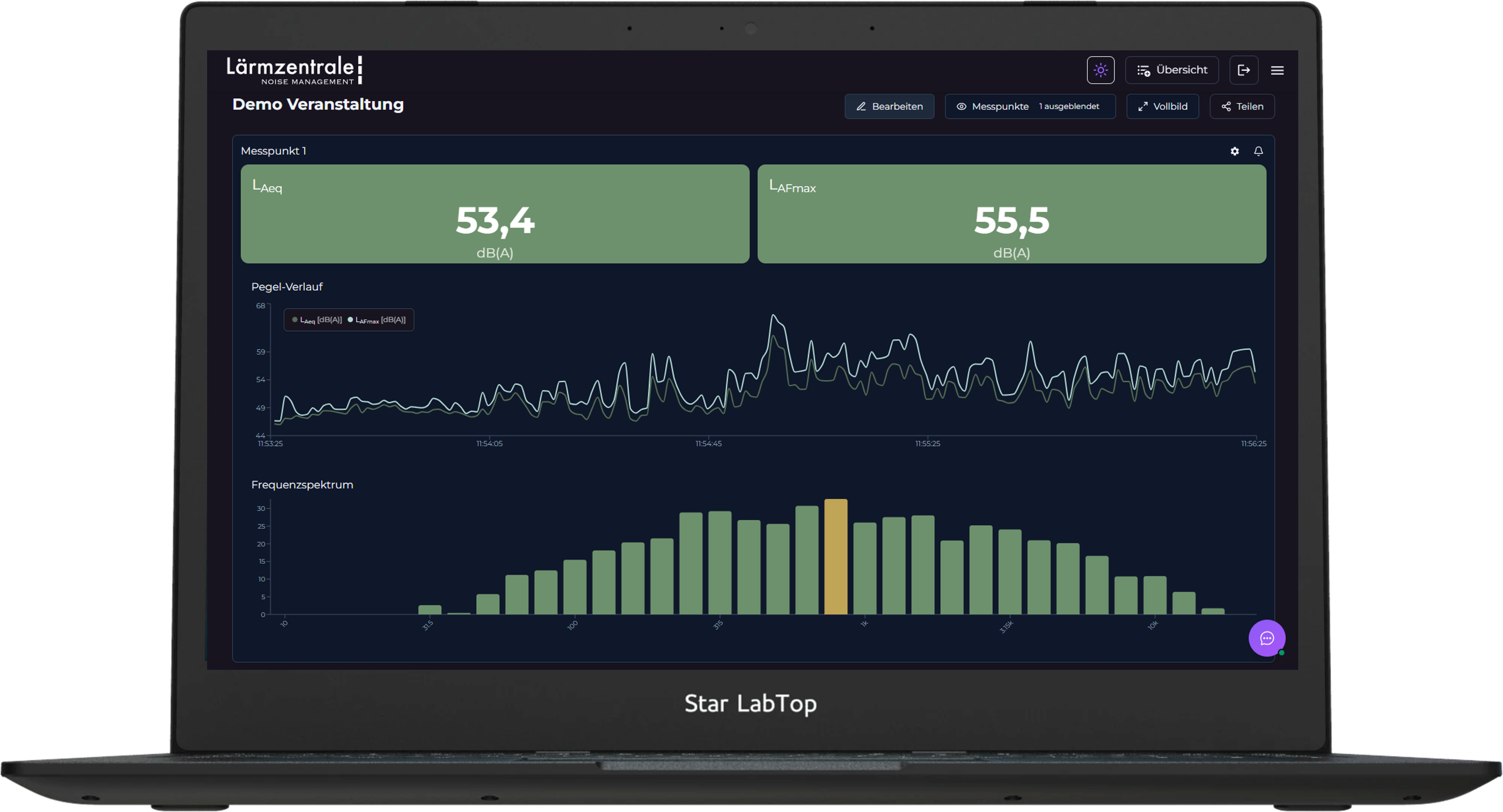Open Messpunkt 1 settings gear
This screenshot has height=812, width=1503.
1234,151
